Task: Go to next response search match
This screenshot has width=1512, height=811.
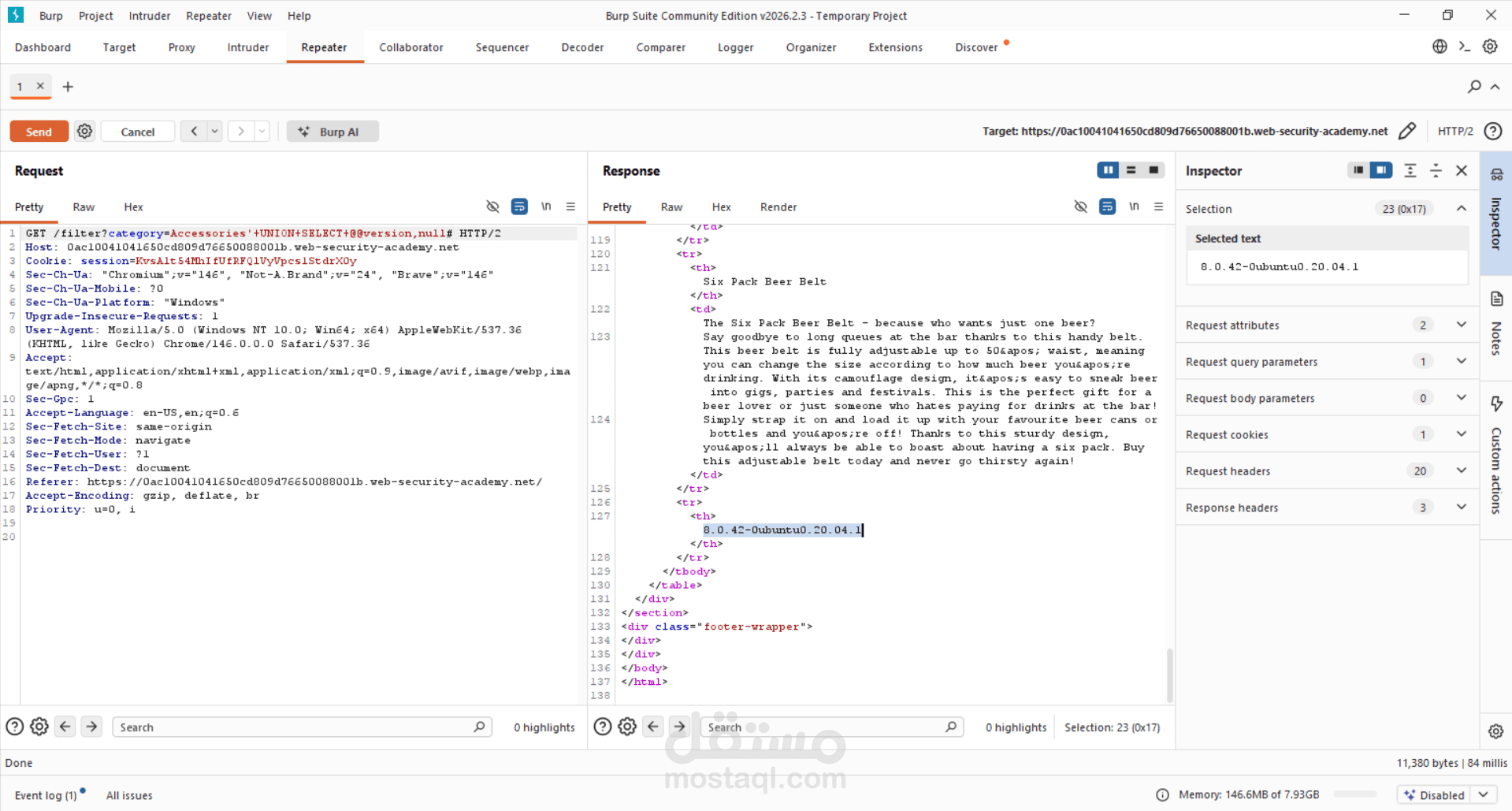Action: (x=679, y=727)
